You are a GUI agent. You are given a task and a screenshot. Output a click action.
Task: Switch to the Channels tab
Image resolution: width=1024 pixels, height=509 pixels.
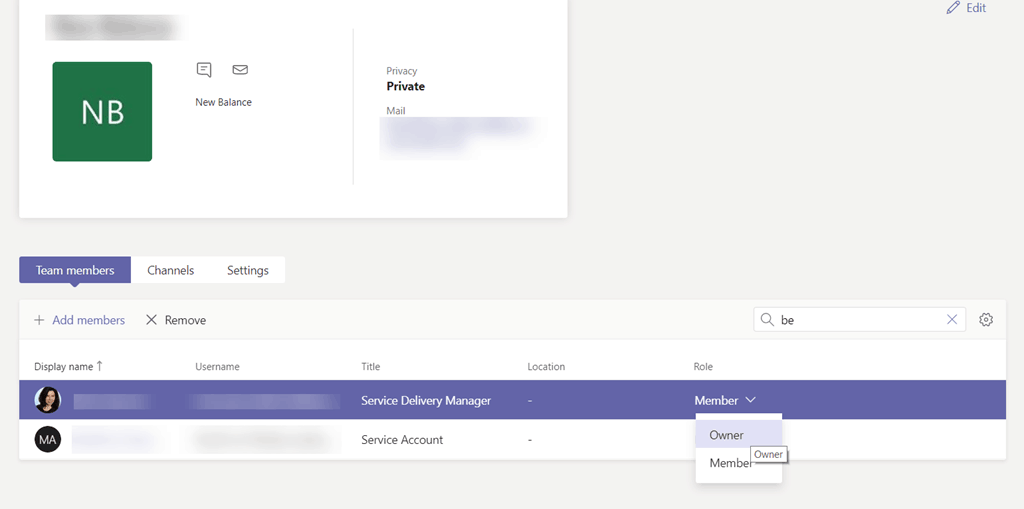[x=170, y=270]
